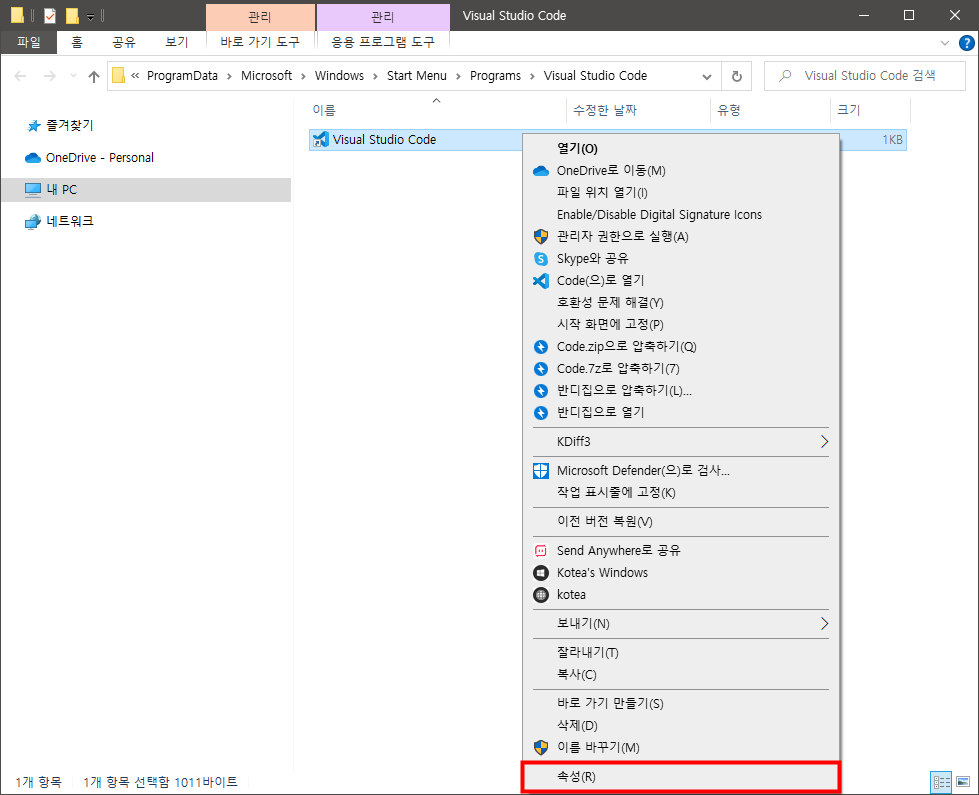Sort by the 이름 column header
Viewport: 979px width, 795px height.
[x=437, y=111]
